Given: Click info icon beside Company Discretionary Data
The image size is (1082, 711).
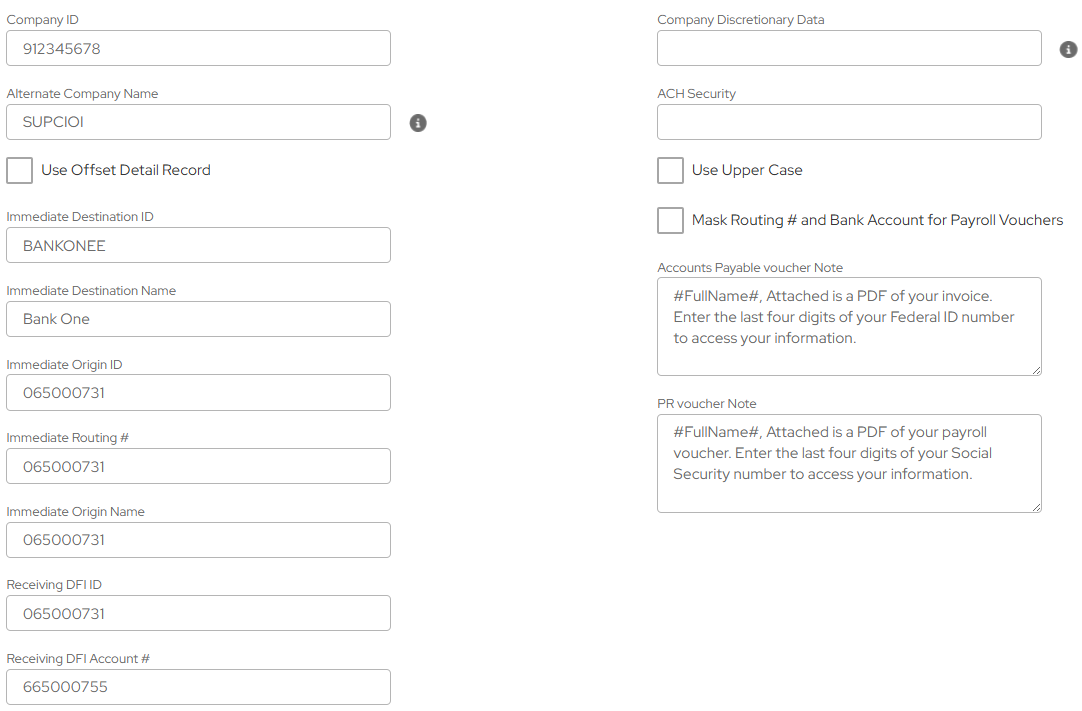Looking at the screenshot, I should (x=1068, y=49).
